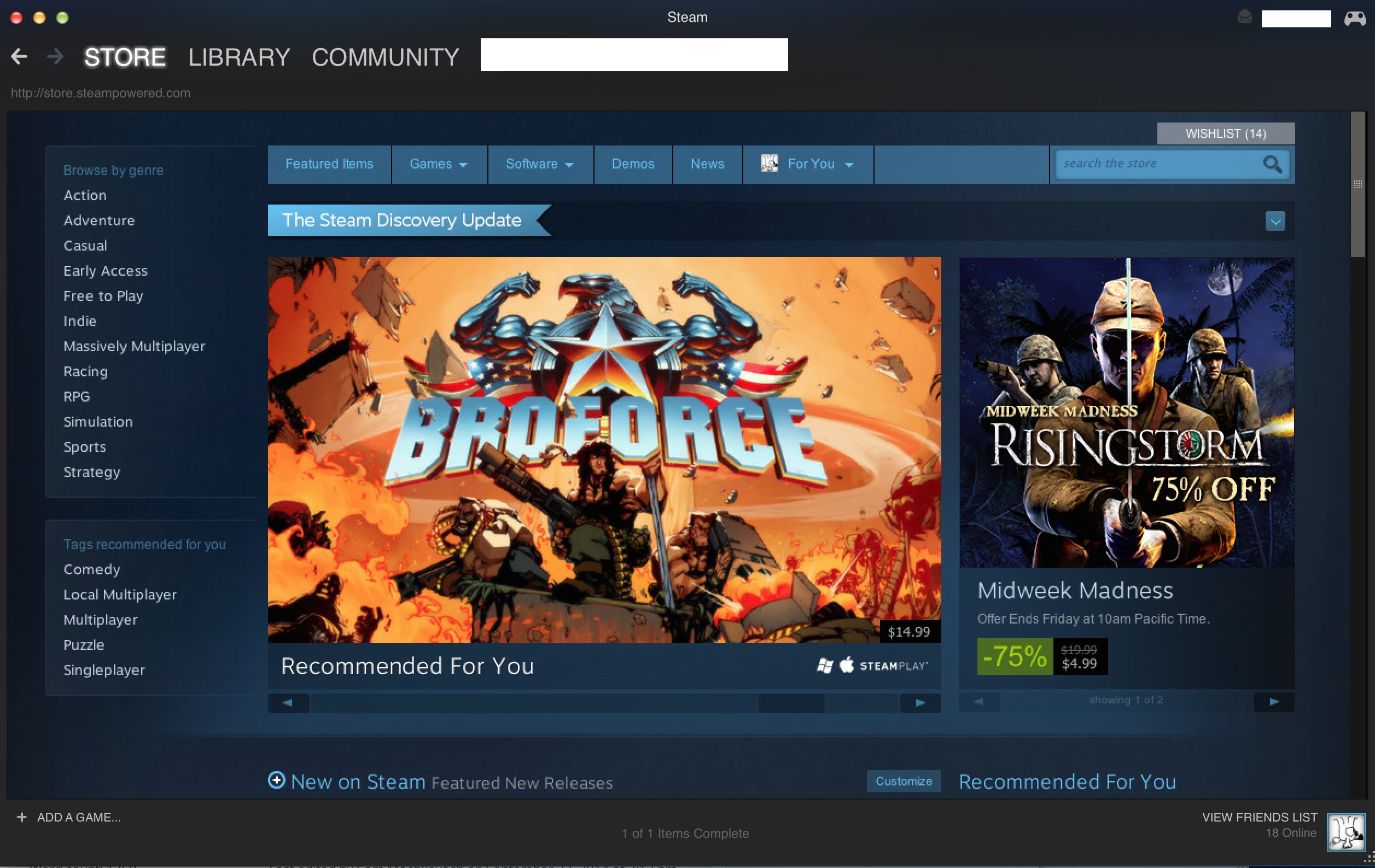Toggle Early Access genre filter

[x=105, y=271]
